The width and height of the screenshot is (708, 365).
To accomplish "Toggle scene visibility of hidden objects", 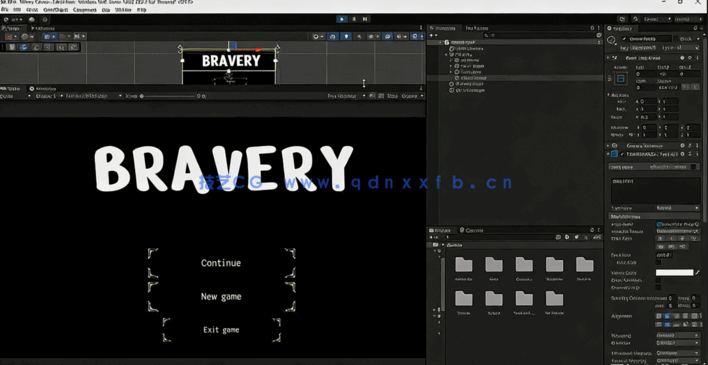I will tap(387, 37).
